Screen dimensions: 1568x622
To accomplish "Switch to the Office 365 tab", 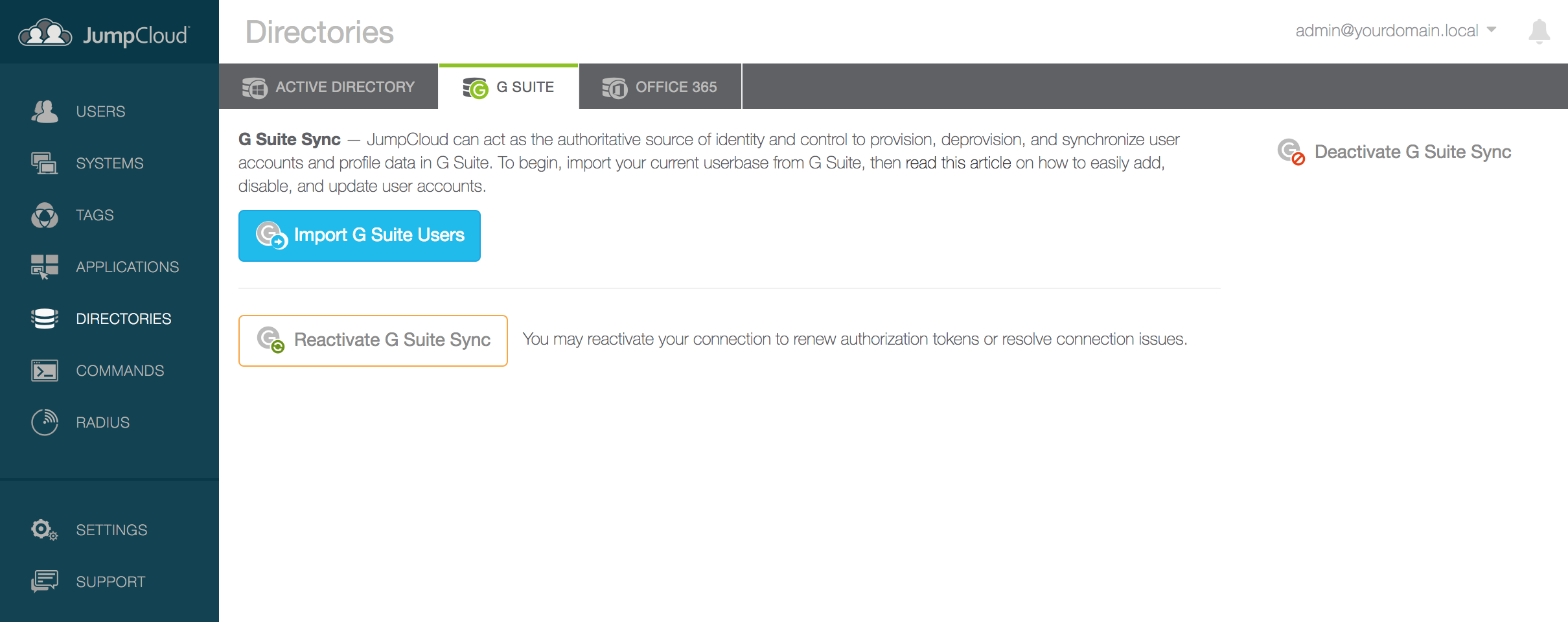I will (660, 87).
